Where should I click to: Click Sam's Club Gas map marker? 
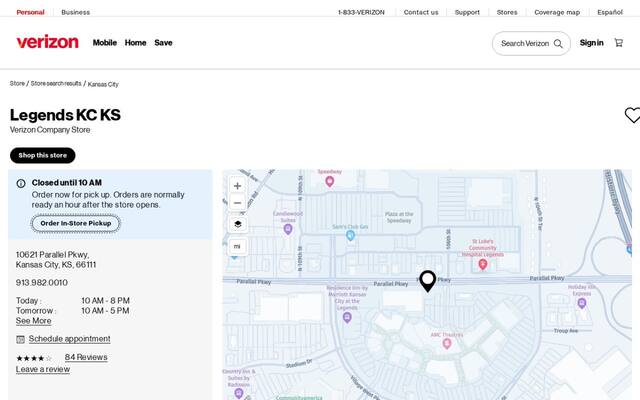point(350,235)
